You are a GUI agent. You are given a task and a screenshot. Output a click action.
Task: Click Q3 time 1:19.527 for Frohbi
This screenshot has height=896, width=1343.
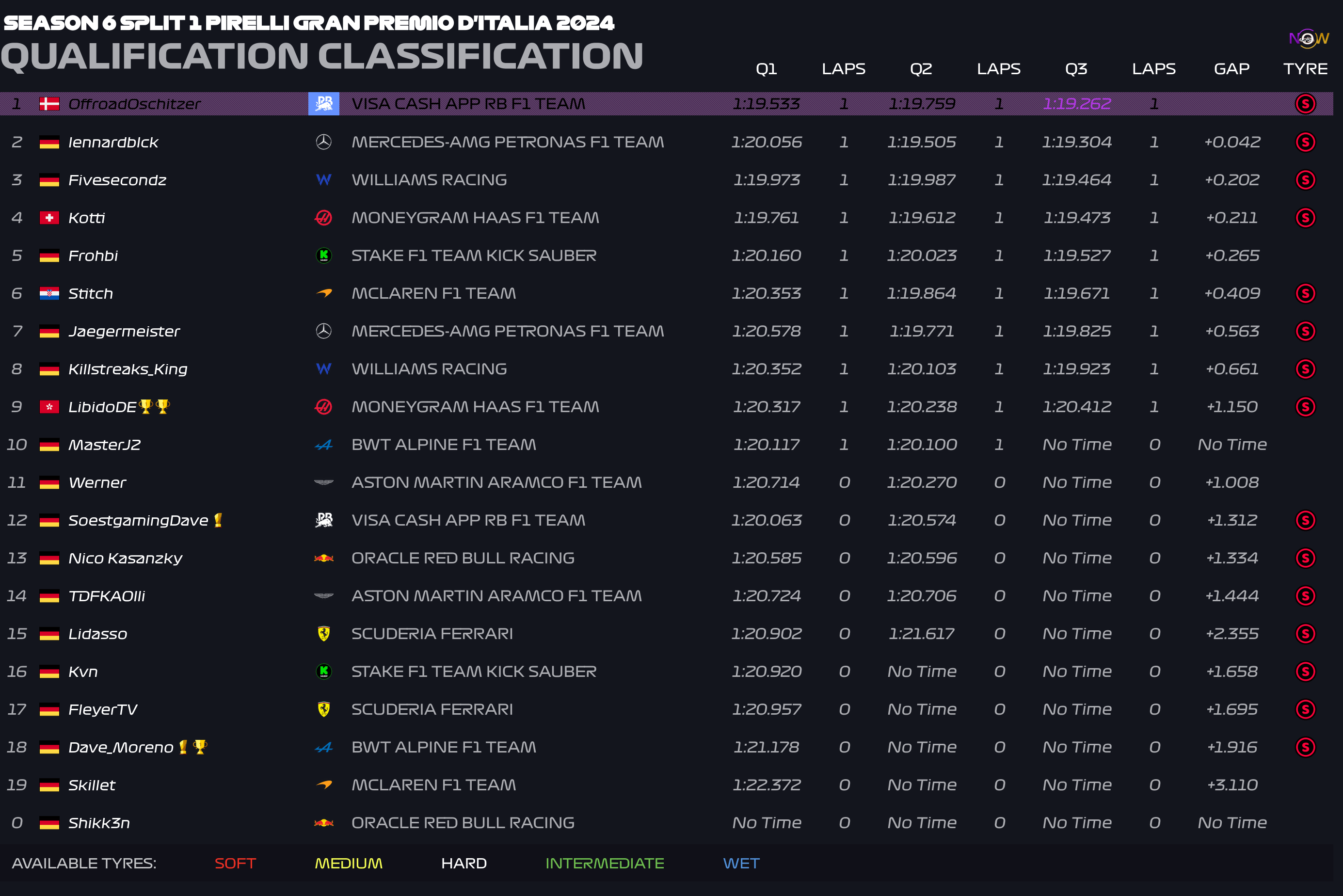pyautogui.click(x=1077, y=256)
